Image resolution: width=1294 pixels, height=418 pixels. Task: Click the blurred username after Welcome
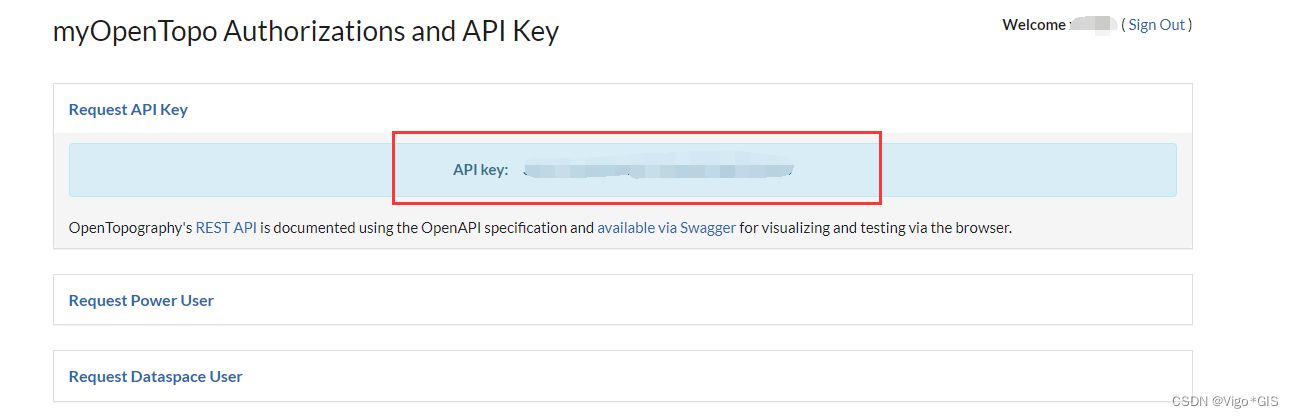(x=1092, y=25)
